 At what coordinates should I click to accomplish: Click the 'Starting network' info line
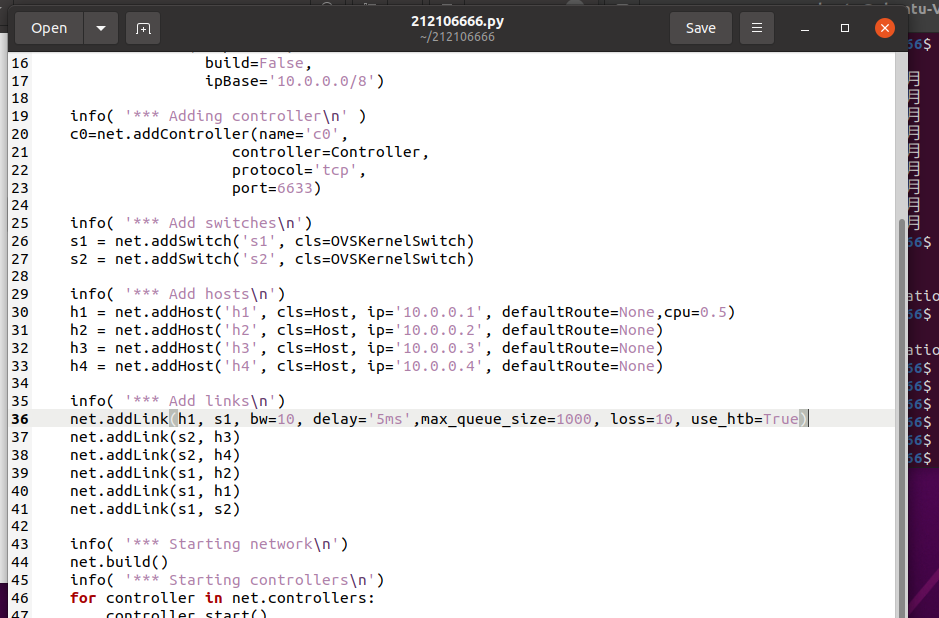pos(209,544)
